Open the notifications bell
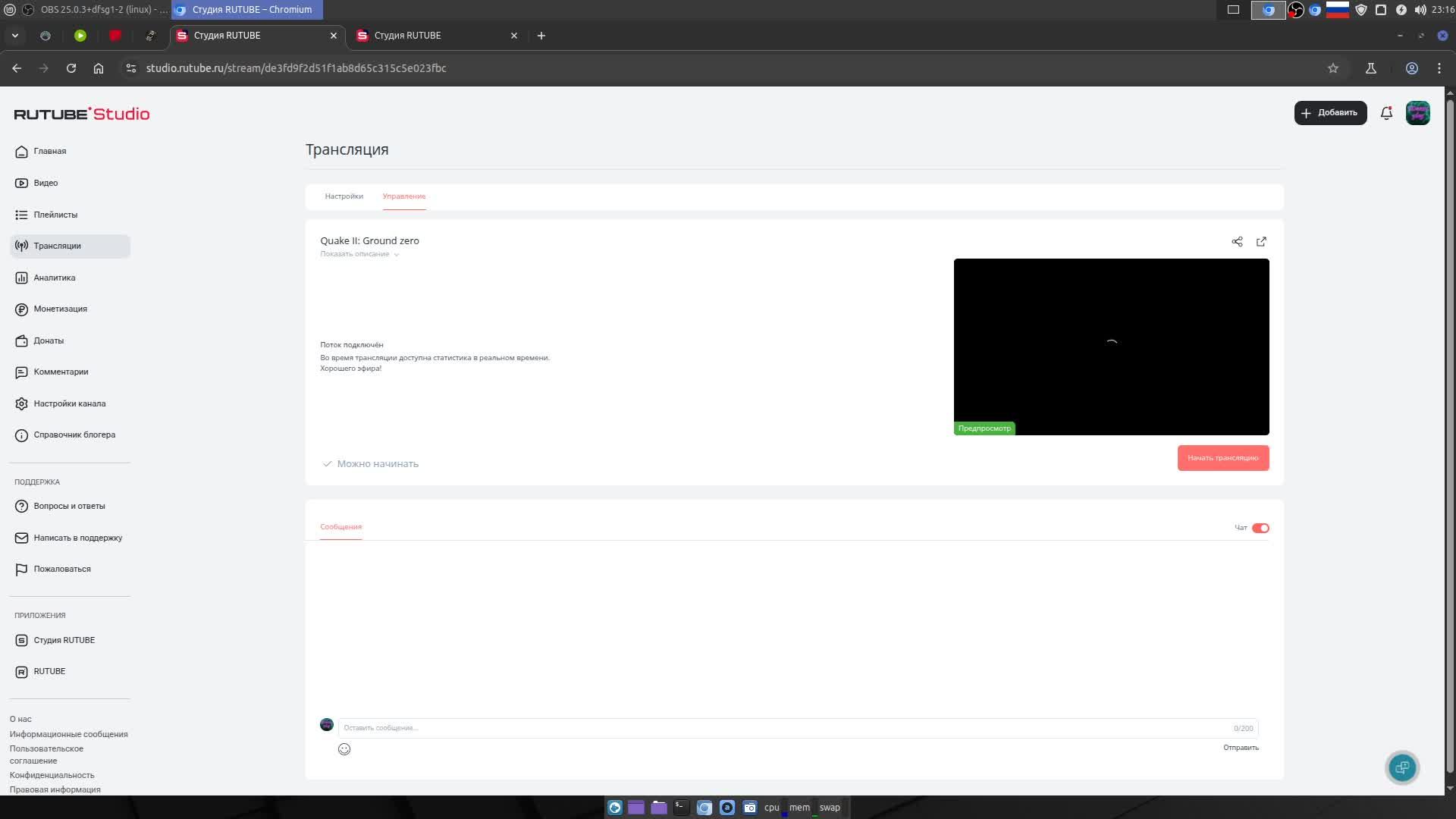The height and width of the screenshot is (819, 1456). pyautogui.click(x=1386, y=113)
